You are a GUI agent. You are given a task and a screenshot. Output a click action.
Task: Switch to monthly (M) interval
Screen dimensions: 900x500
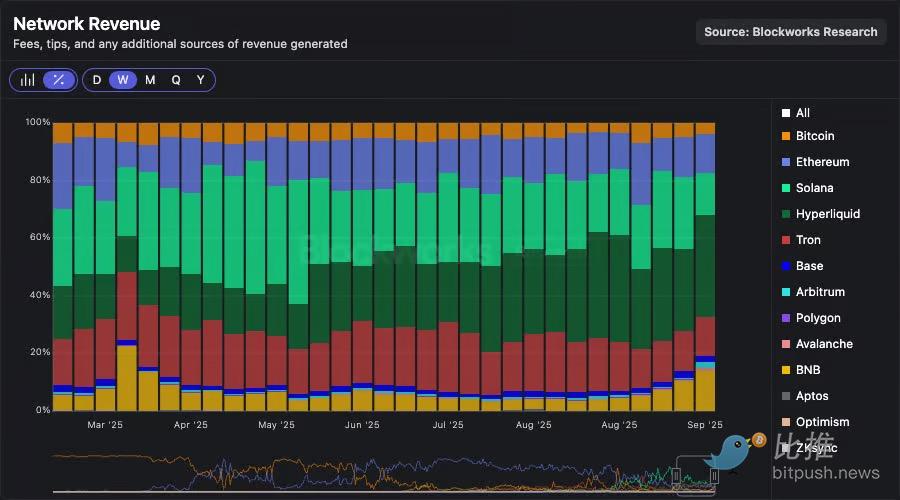point(150,80)
